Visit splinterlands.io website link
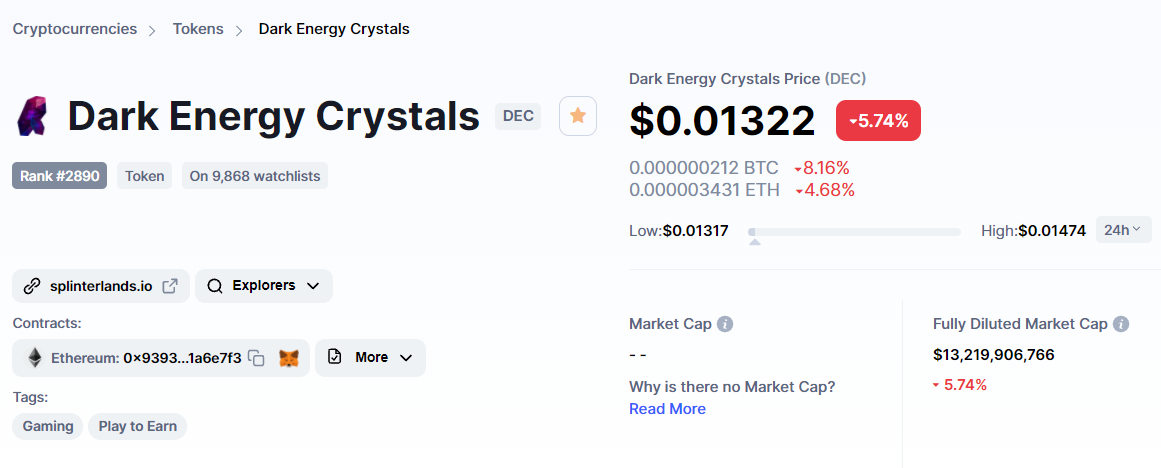 click(101, 286)
